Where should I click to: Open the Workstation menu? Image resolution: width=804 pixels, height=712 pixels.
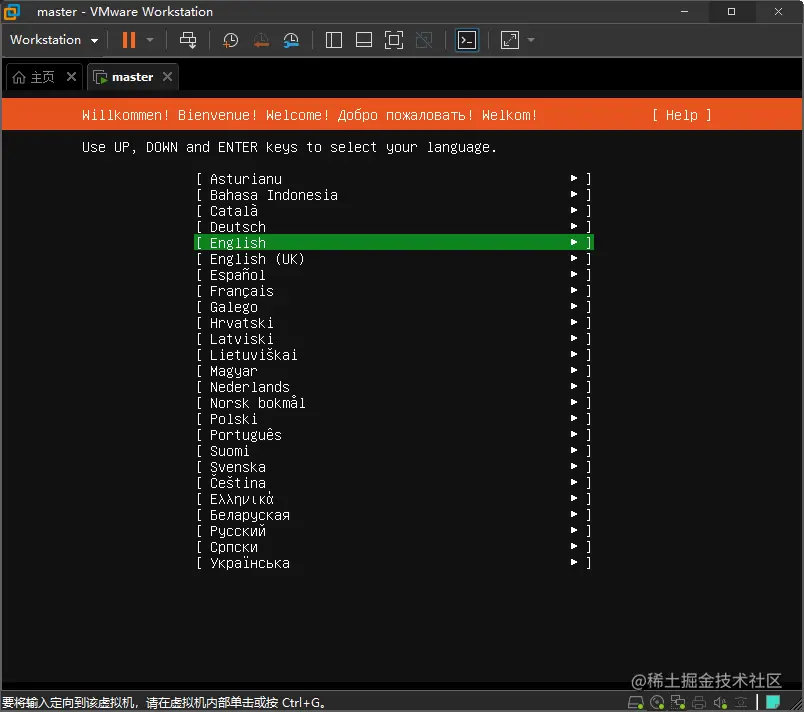54,40
